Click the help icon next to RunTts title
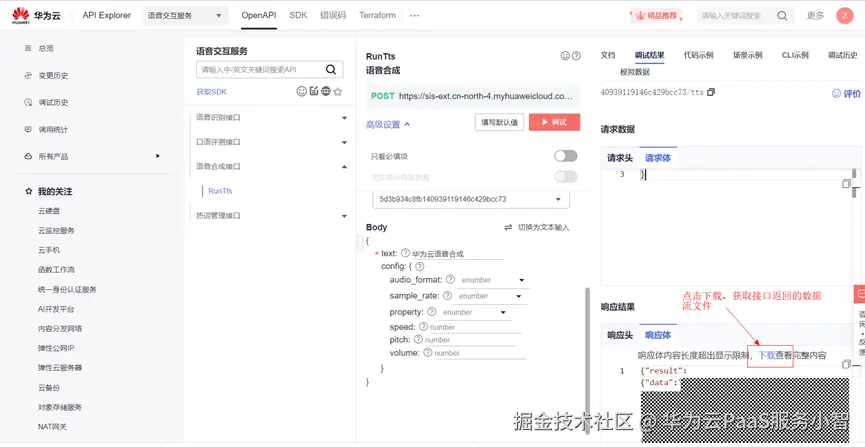 tap(576, 56)
